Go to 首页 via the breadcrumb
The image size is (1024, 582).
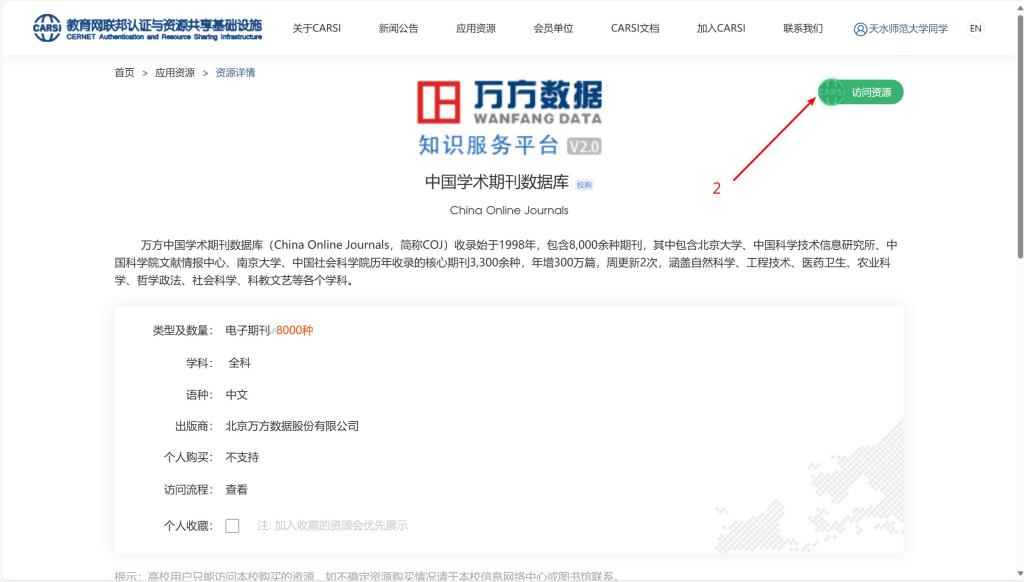(x=124, y=73)
